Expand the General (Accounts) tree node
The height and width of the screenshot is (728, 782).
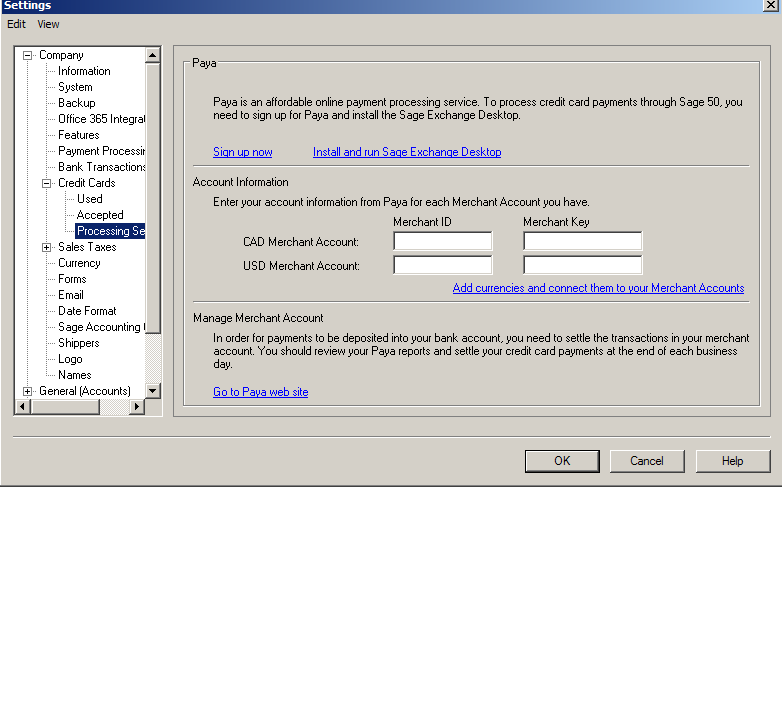[28, 391]
